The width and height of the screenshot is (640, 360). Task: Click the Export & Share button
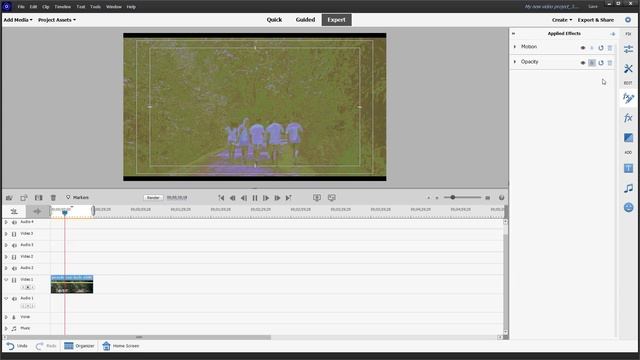(x=596, y=20)
